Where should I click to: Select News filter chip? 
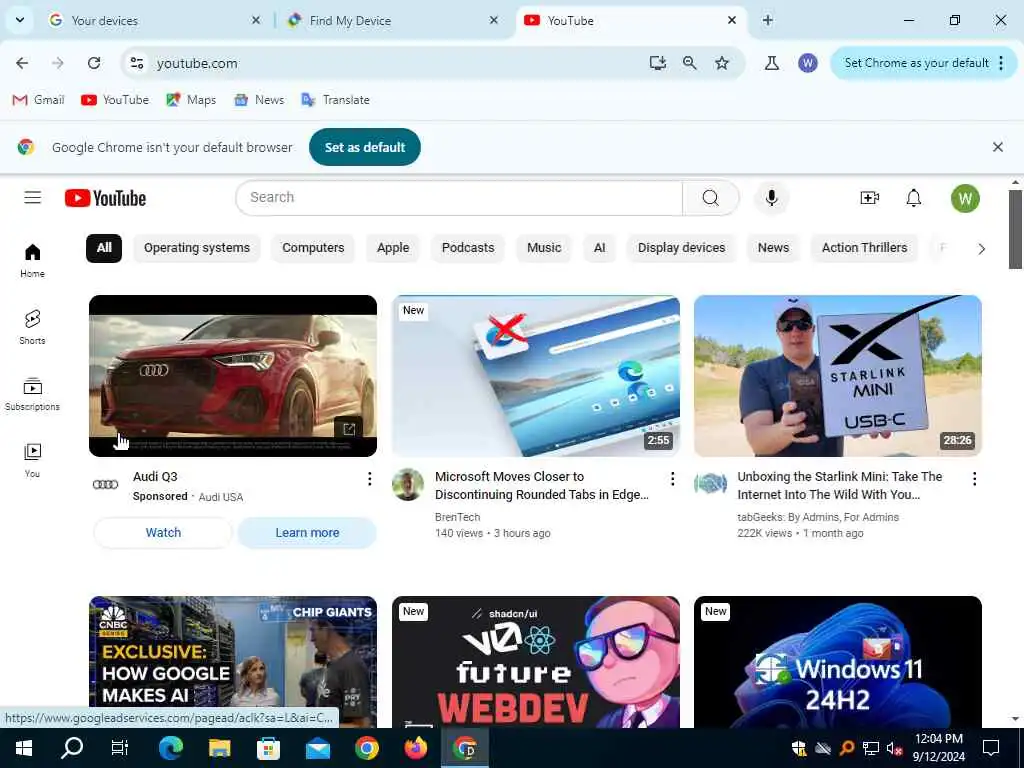point(773,248)
